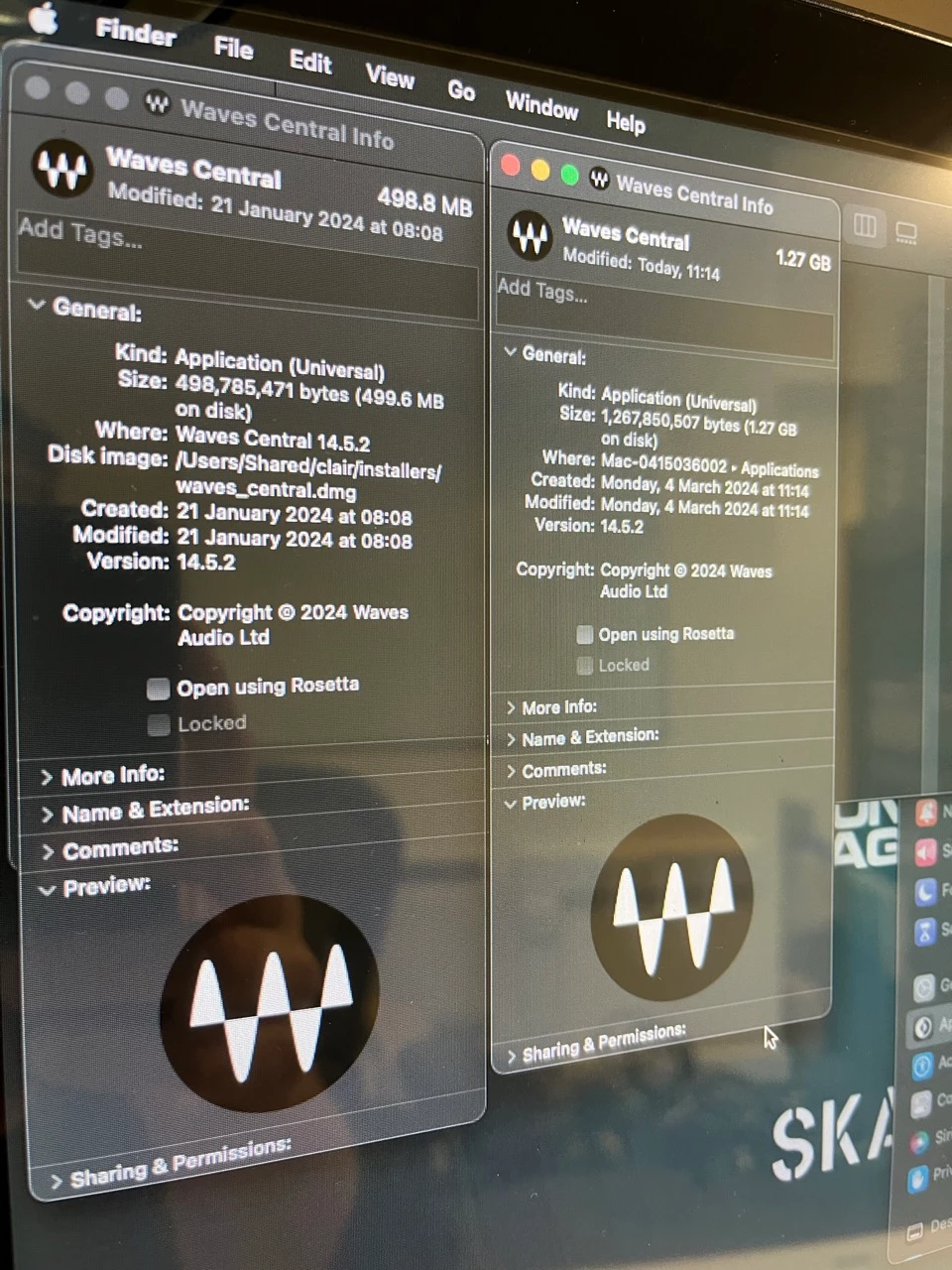952x1270 pixels.
Task: Click Created '21 January 2024 at 08:08'
Action: (295, 514)
